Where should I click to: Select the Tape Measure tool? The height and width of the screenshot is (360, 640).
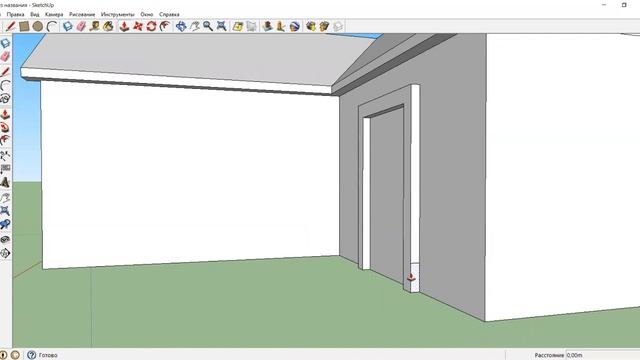pos(95,27)
